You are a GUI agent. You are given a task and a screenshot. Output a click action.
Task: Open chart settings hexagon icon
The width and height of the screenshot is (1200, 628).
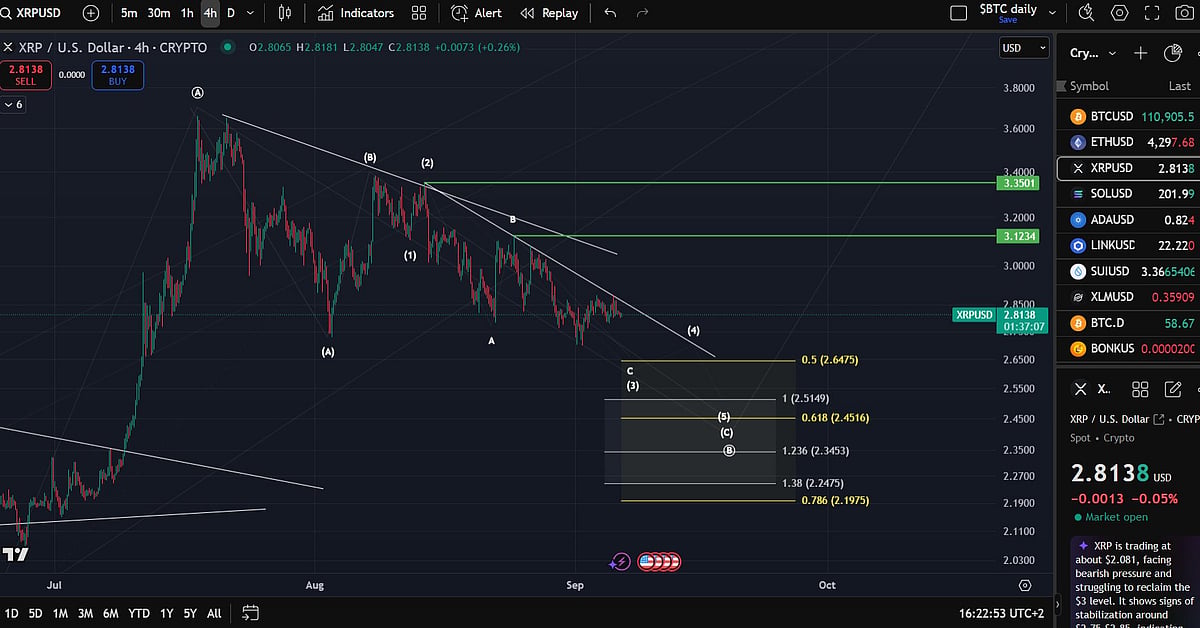pos(1120,13)
